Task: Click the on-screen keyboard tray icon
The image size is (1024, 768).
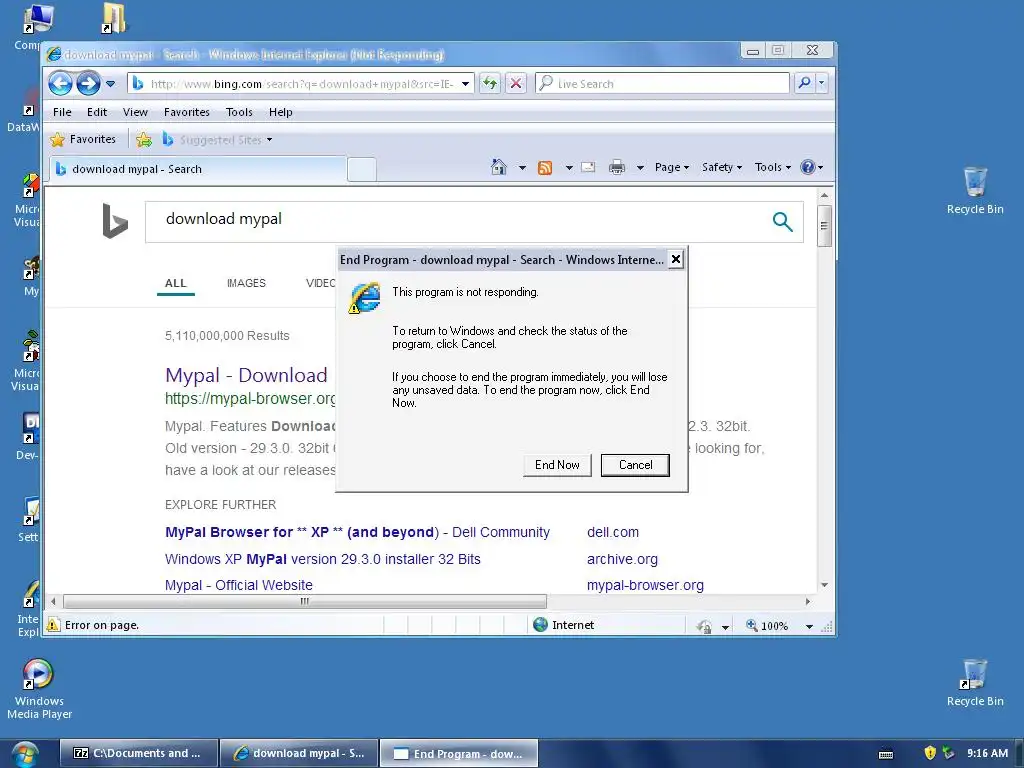Action: click(x=886, y=754)
